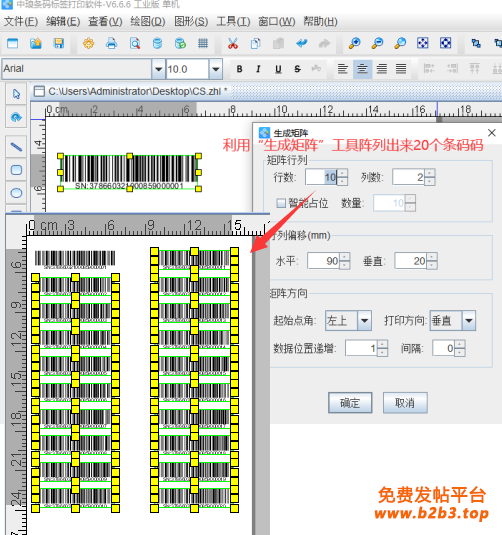
Task: Select the arrow pointer tool
Action: (x=16, y=94)
